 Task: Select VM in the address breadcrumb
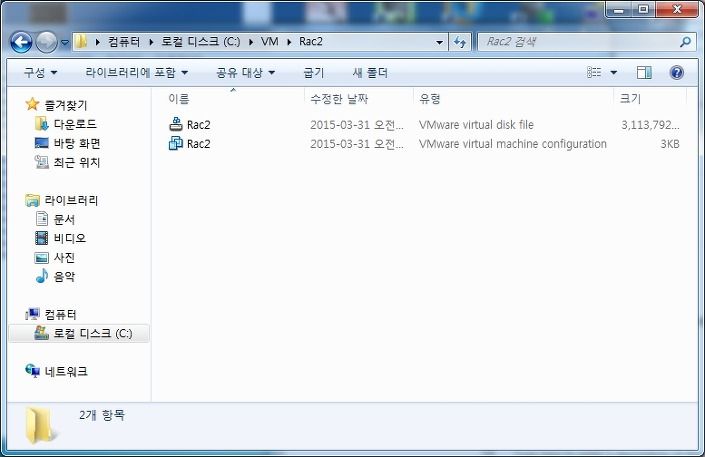[269, 42]
